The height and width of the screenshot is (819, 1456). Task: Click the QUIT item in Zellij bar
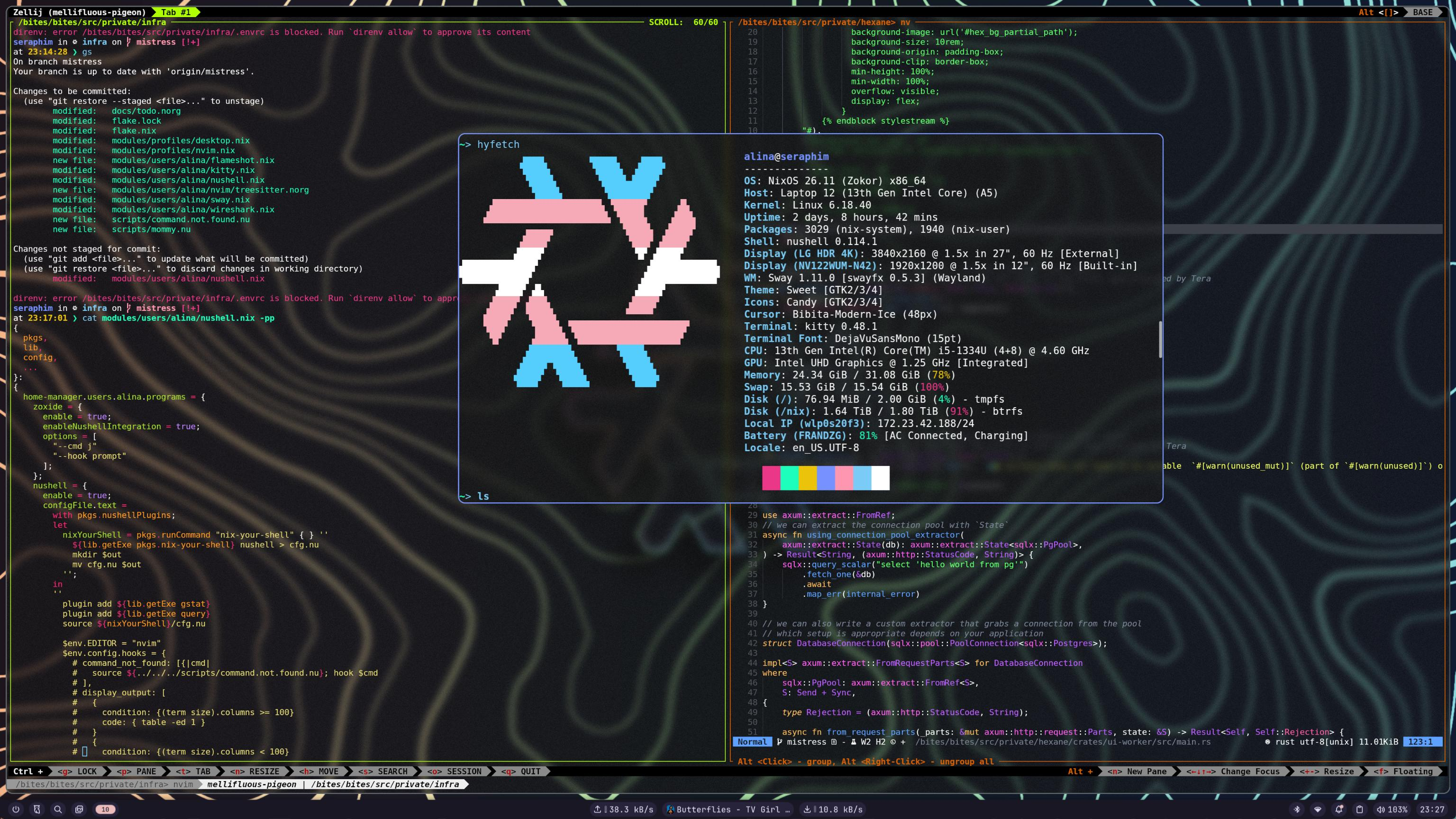(522, 771)
